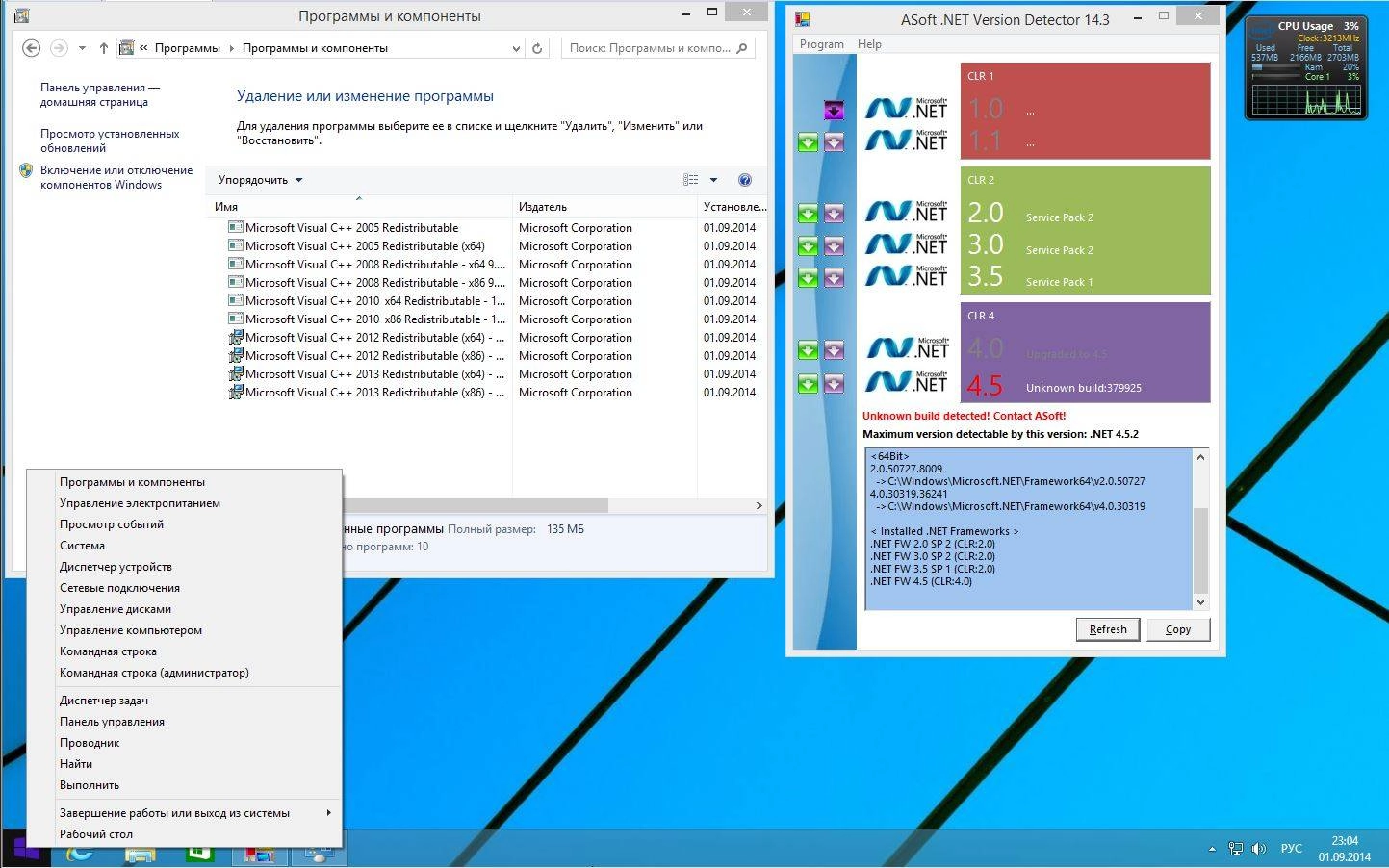Go back using the back arrow
Image resolution: width=1389 pixels, height=868 pixels.
31,48
